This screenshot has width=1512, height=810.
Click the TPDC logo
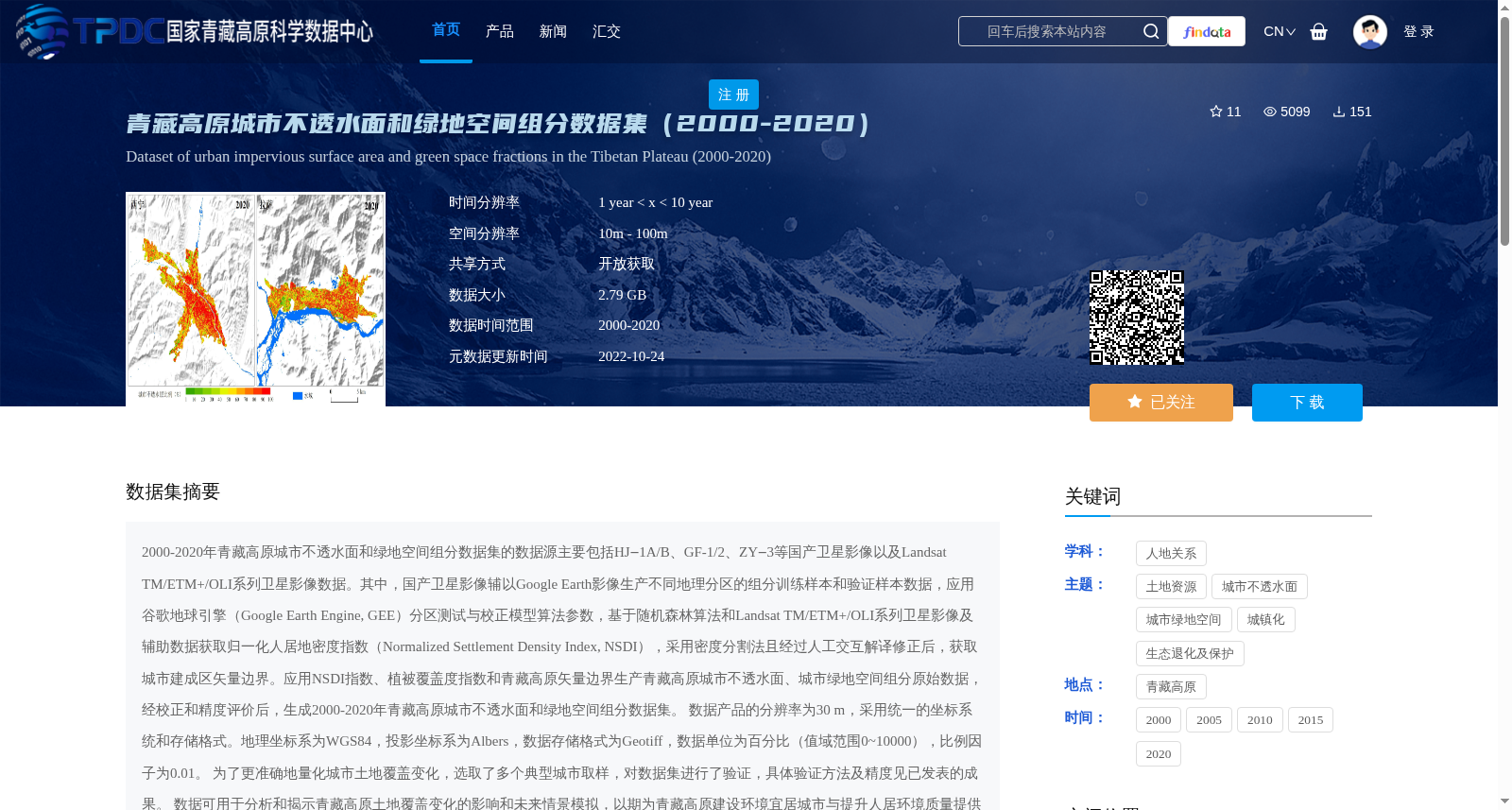pyautogui.click(x=194, y=31)
